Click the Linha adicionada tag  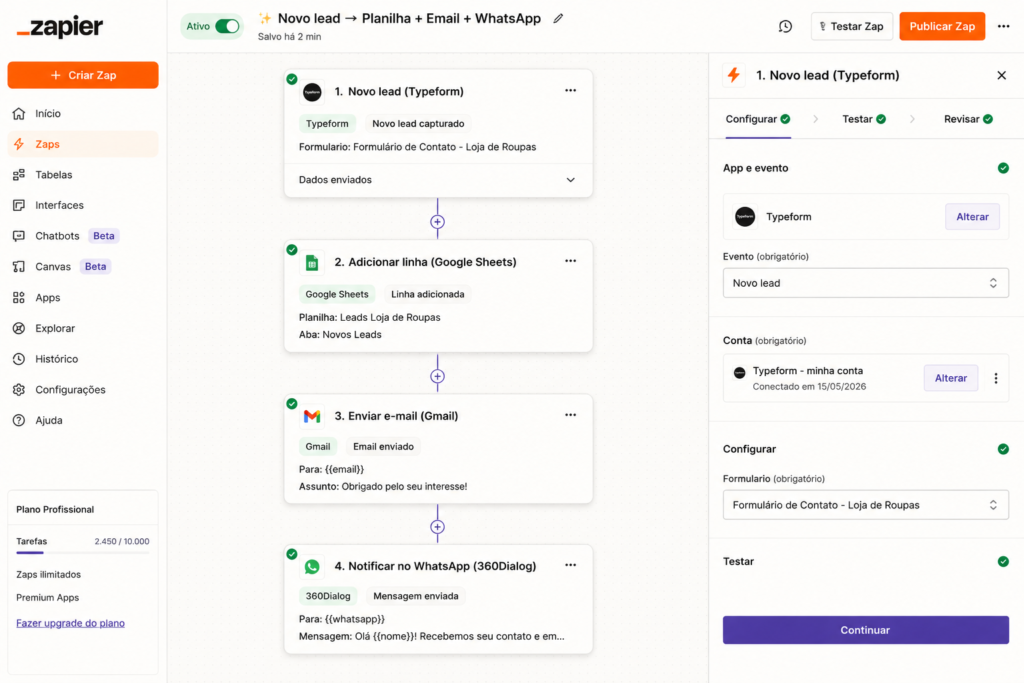pyautogui.click(x=428, y=294)
